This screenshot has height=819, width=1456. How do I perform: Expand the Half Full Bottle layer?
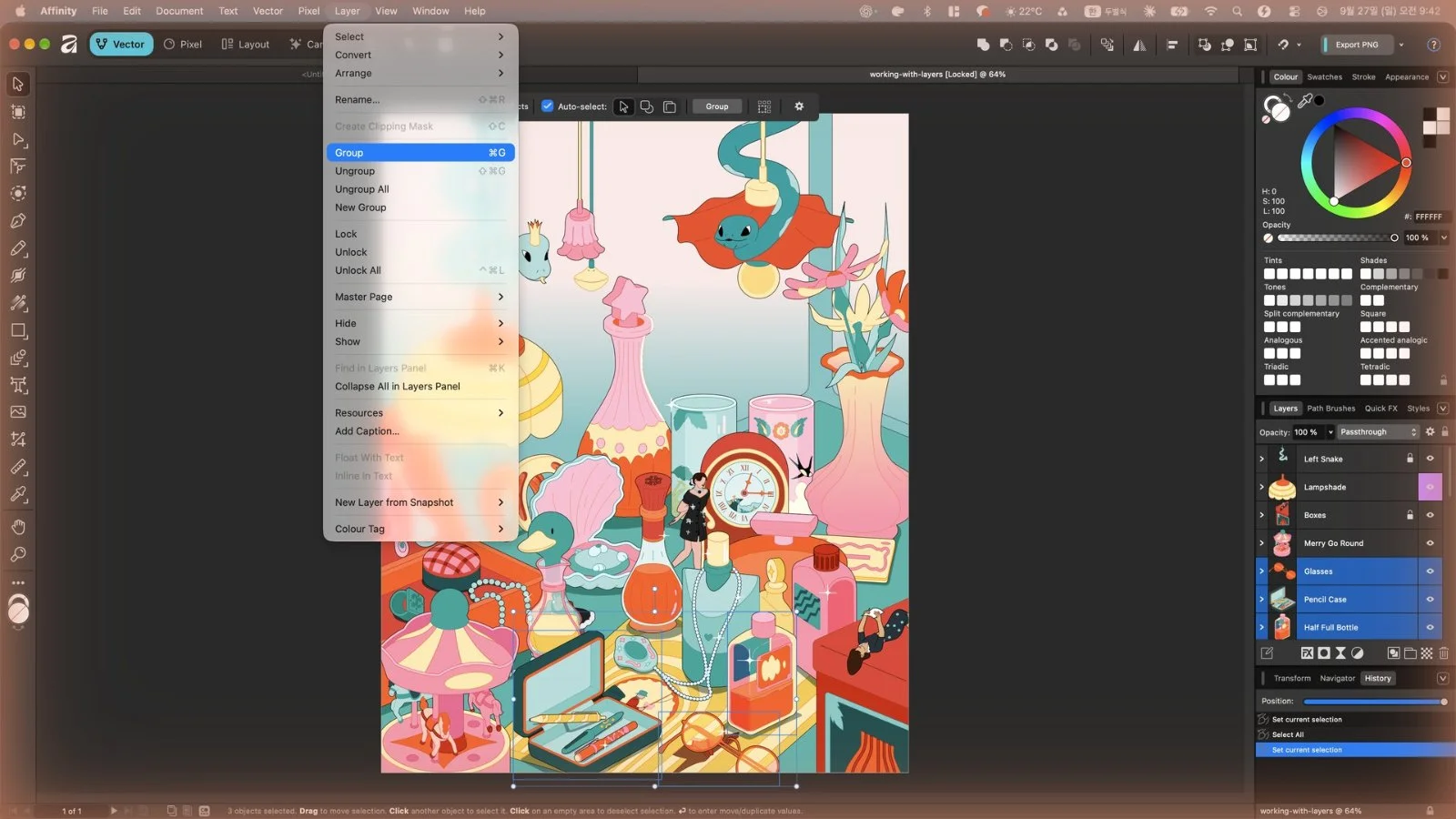pyautogui.click(x=1261, y=627)
